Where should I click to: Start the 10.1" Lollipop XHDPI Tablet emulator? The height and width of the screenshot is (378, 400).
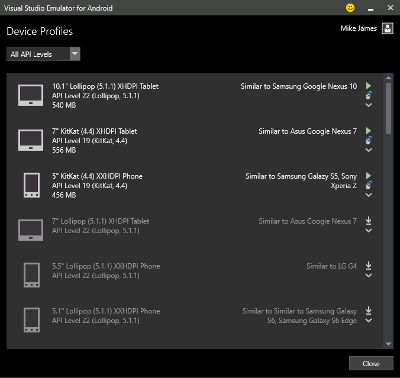[x=368, y=86]
